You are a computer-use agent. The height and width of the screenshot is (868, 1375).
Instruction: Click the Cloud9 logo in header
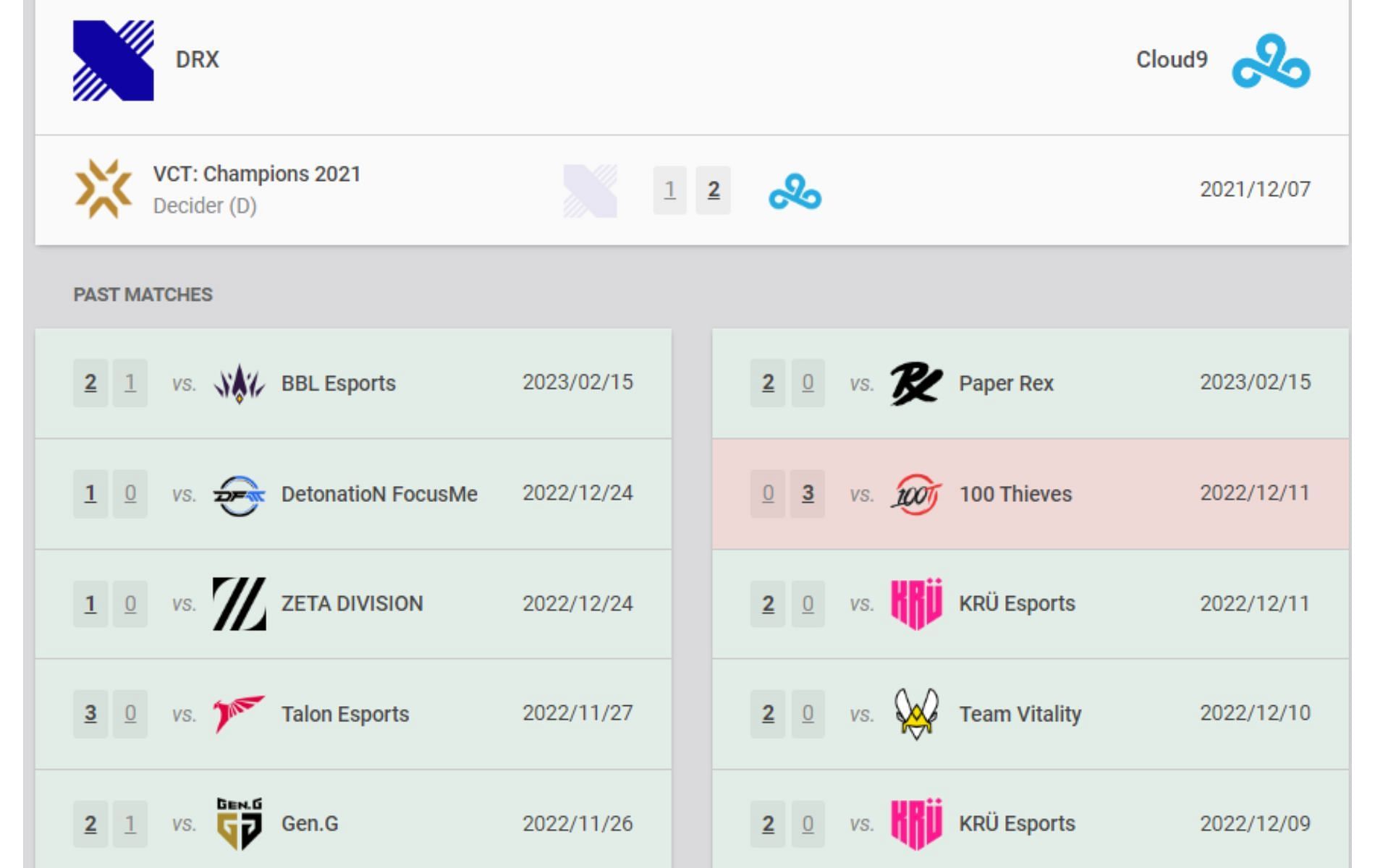pyautogui.click(x=1271, y=61)
